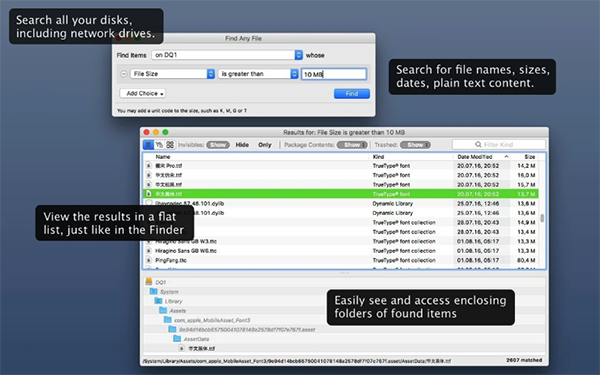Click file icon of PingFang.ttc row
This screenshot has height=375, width=600.
149,260
